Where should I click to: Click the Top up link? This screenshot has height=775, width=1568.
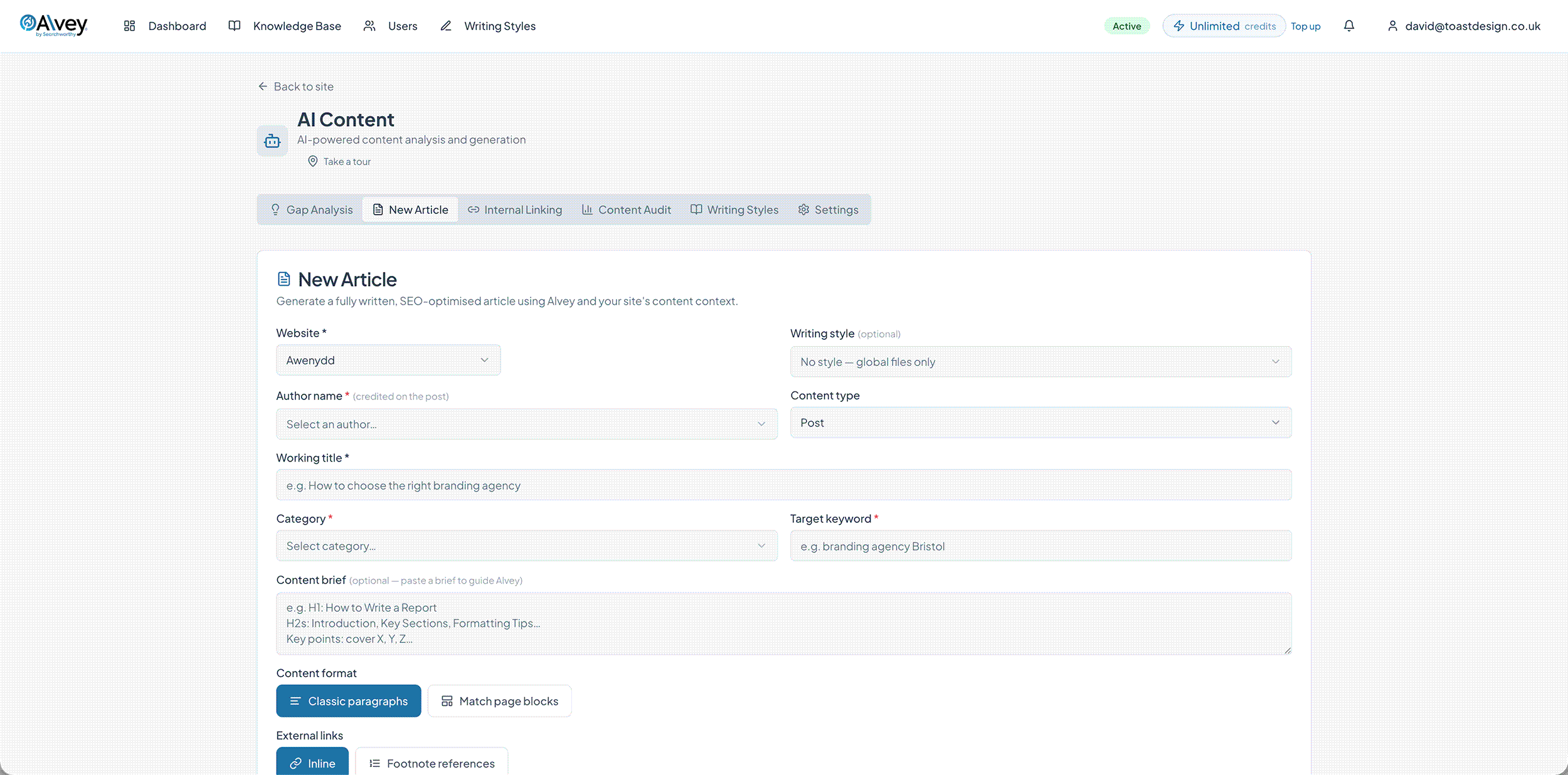[1306, 26]
